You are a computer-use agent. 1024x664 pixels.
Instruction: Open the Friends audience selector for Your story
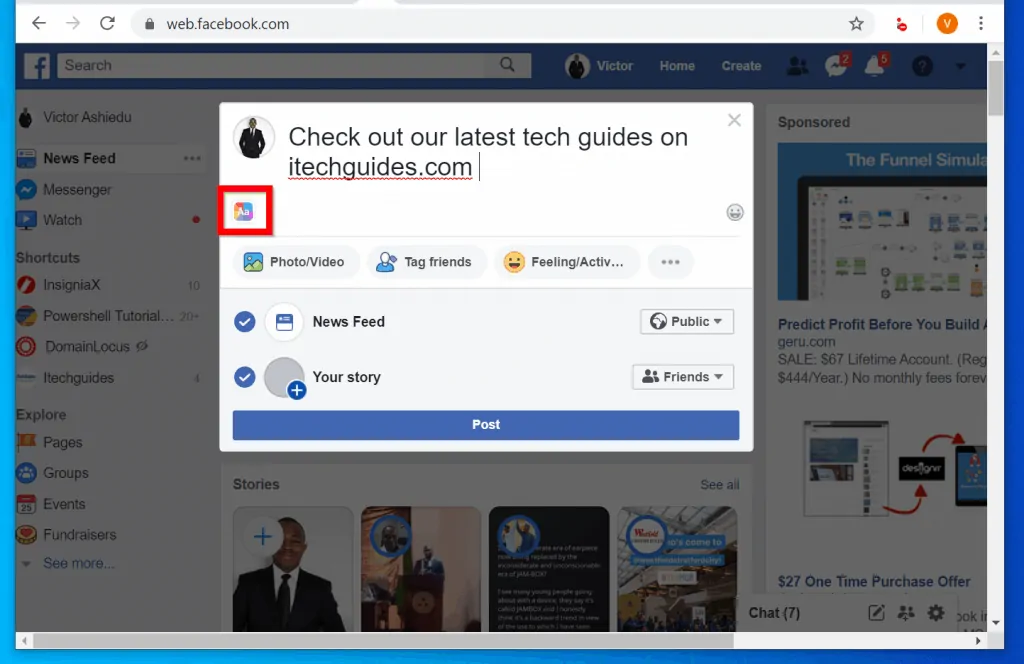(x=683, y=377)
